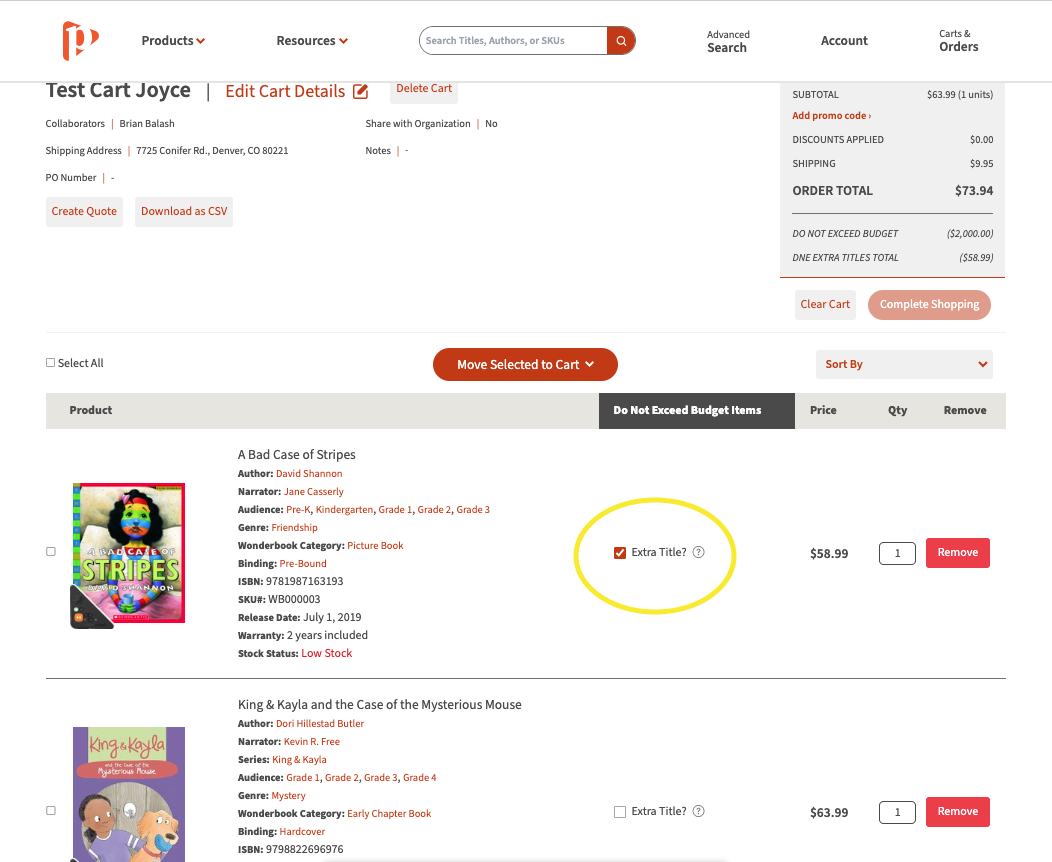Click the Complete Shopping button
This screenshot has height=862, width=1052.
click(x=929, y=305)
